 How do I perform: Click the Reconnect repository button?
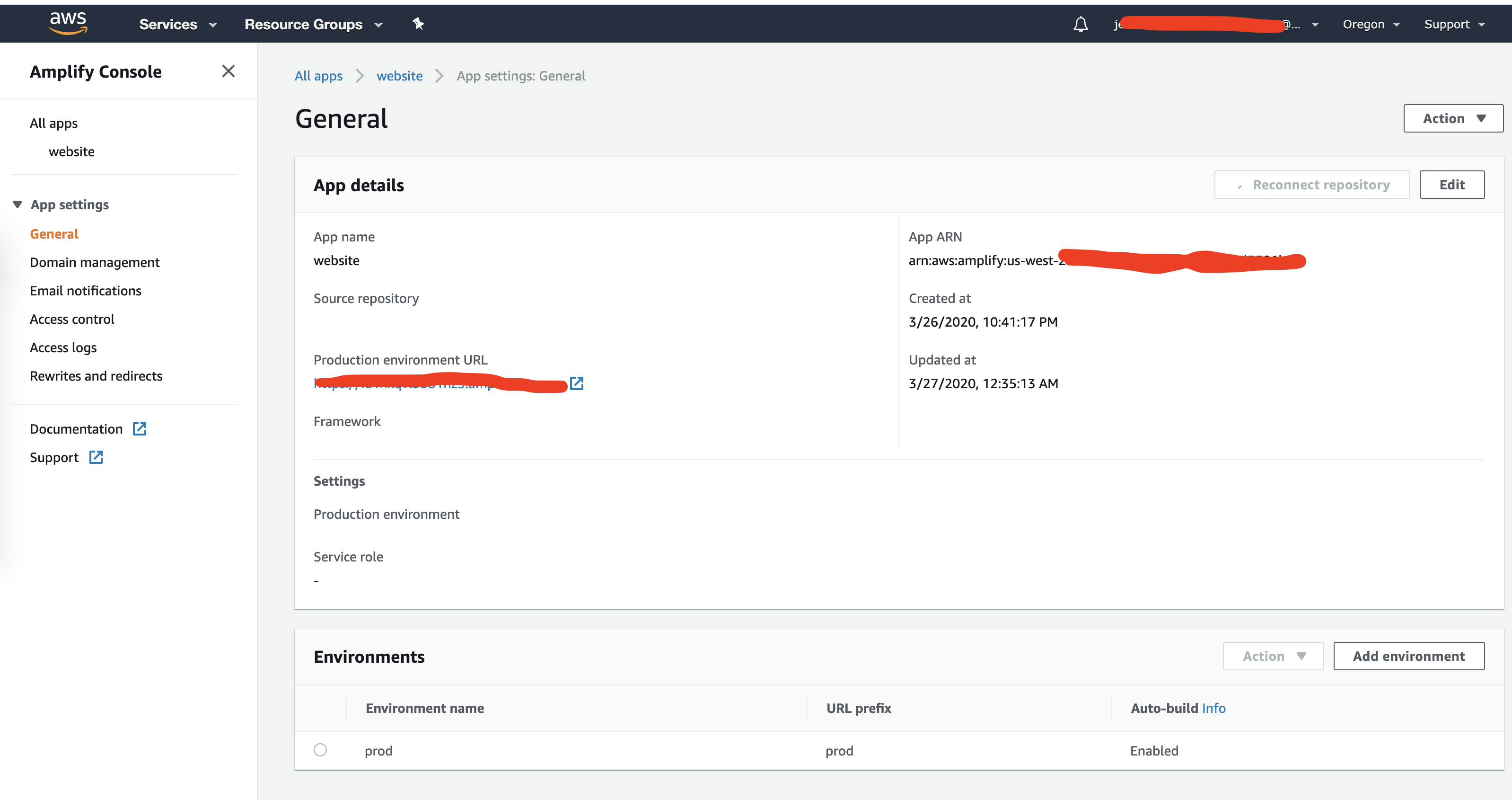tap(1312, 185)
